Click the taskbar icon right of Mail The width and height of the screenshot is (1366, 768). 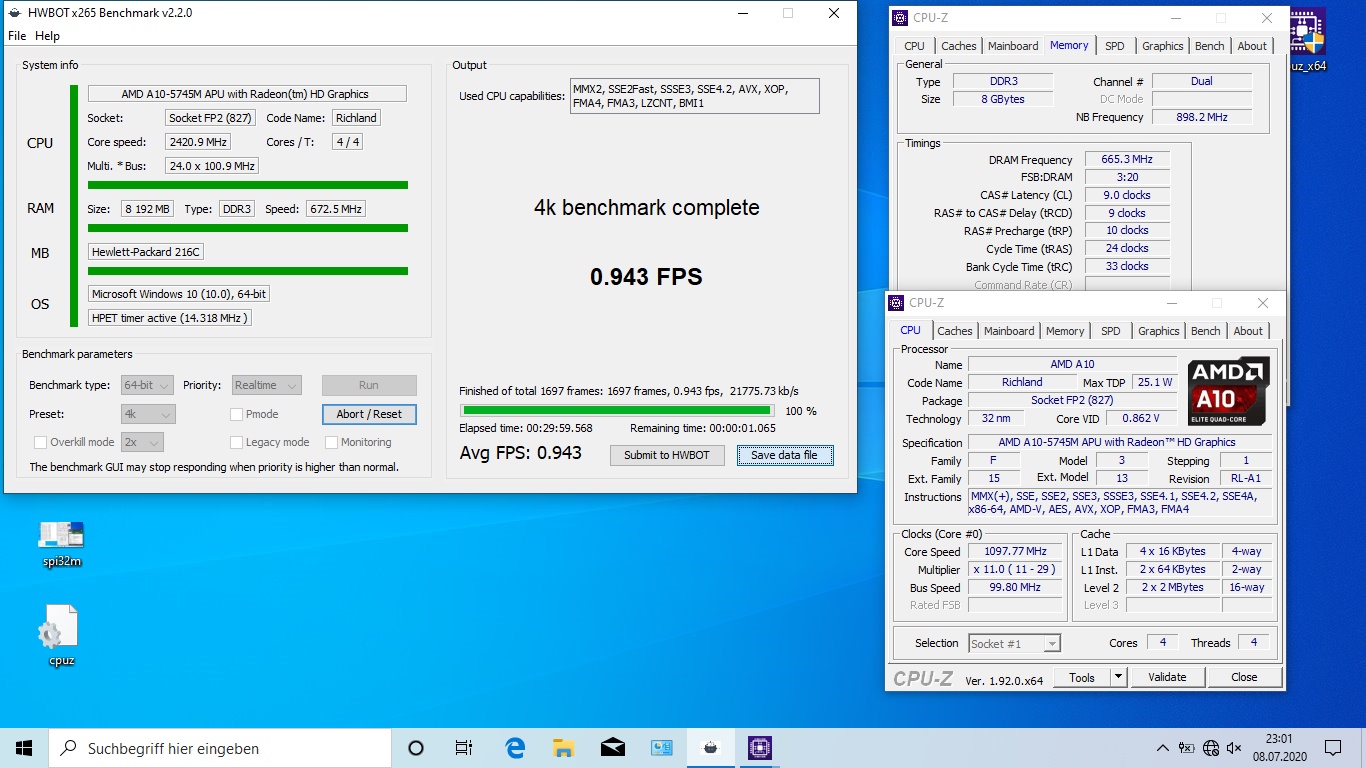point(661,748)
